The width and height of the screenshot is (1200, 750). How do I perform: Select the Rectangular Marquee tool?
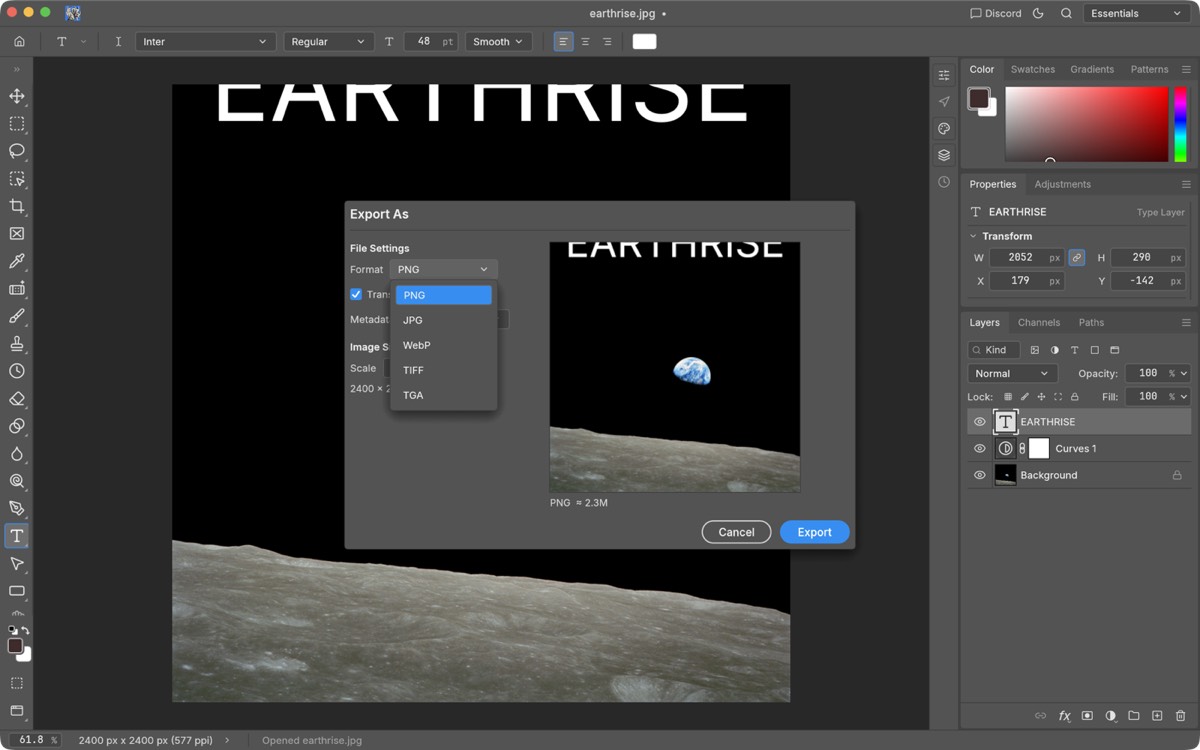point(17,124)
